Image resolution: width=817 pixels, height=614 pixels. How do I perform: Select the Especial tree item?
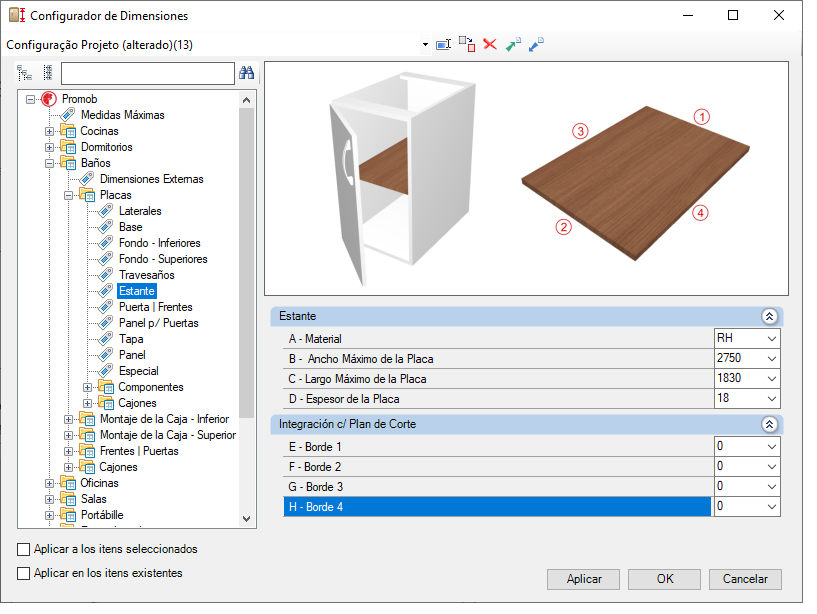139,371
